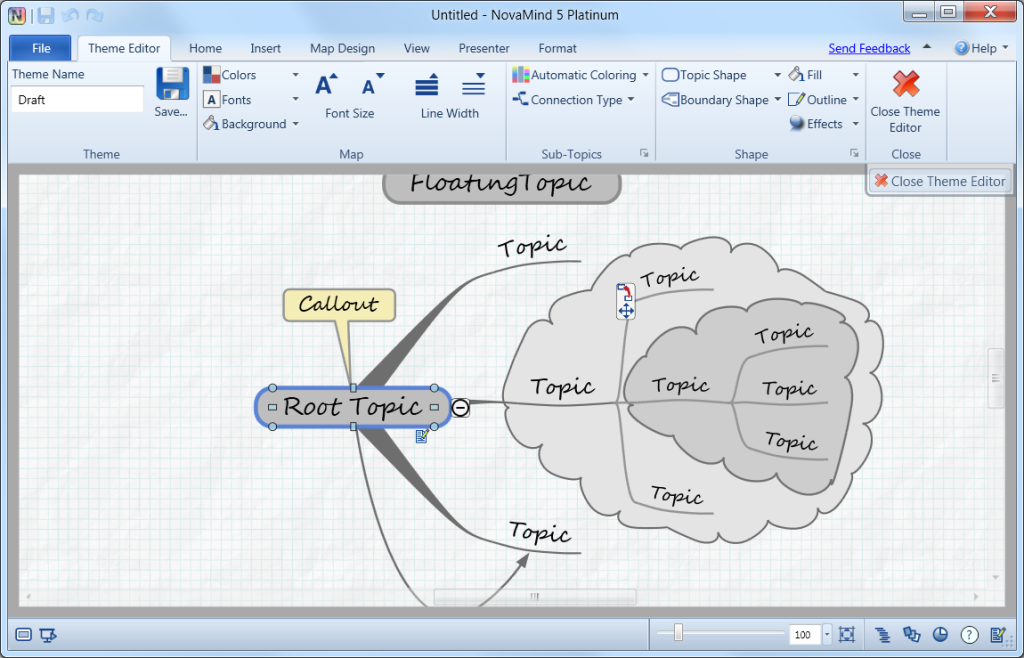The width and height of the screenshot is (1024, 658).
Task: Decrease the map font size
Action: (372, 85)
